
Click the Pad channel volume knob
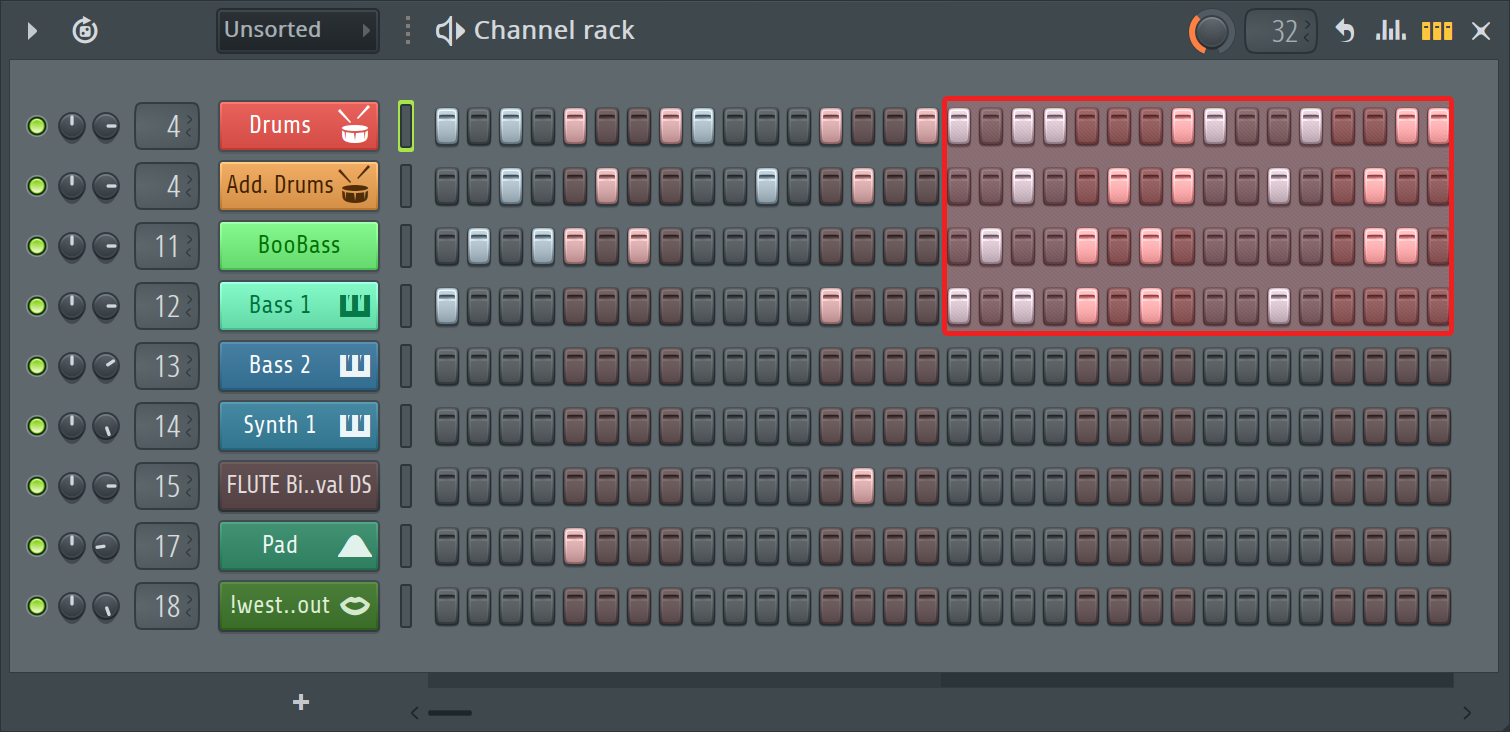tap(106, 546)
